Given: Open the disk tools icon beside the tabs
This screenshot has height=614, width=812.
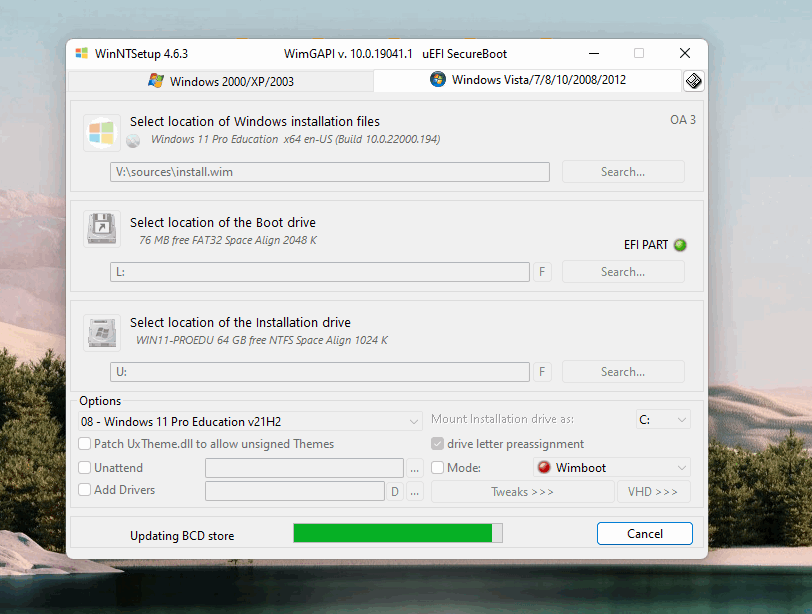Looking at the screenshot, I should pos(693,81).
